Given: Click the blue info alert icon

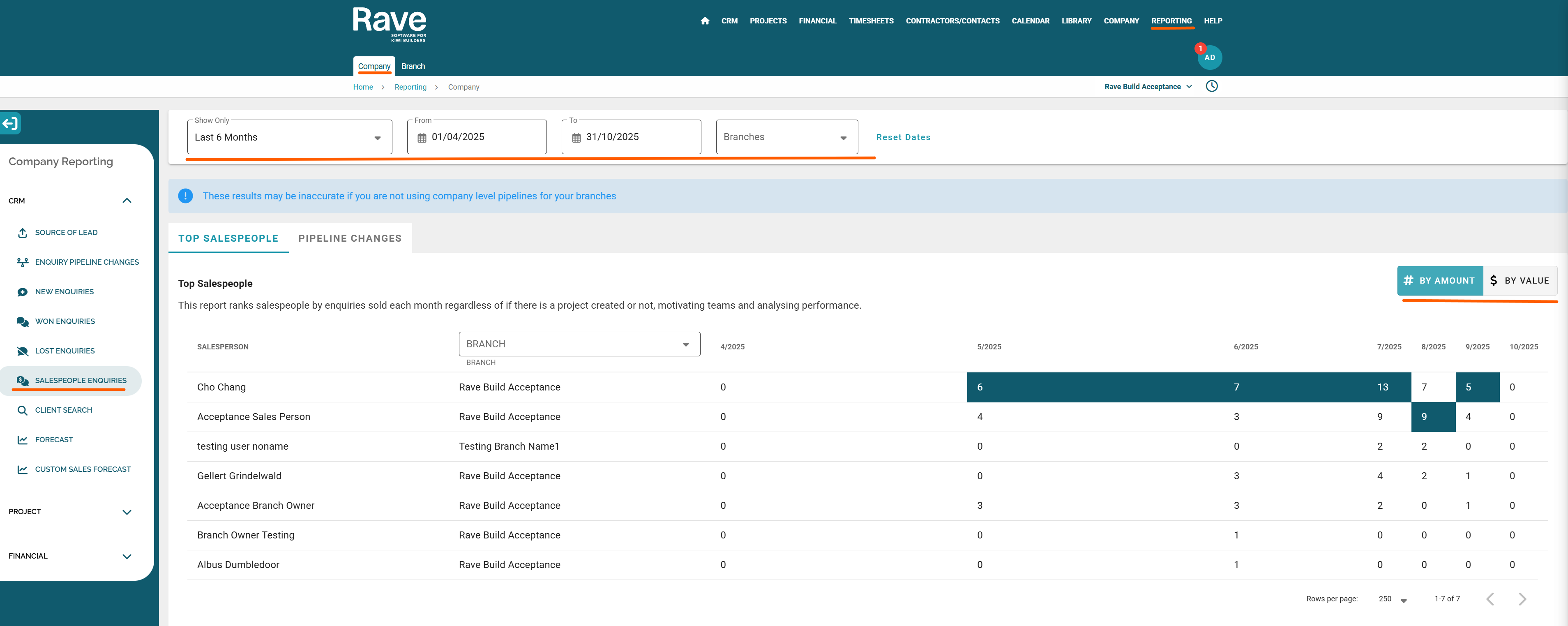Looking at the screenshot, I should click(185, 196).
